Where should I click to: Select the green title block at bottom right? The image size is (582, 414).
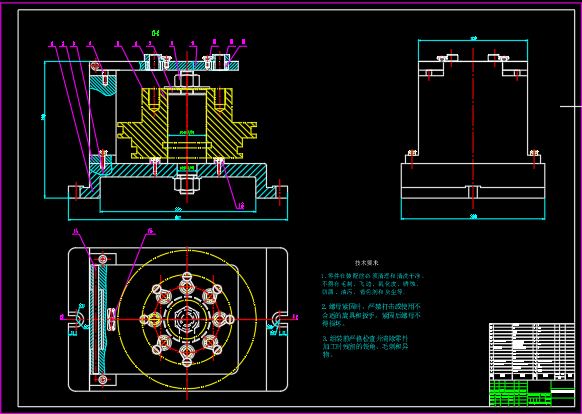pyautogui.click(x=532, y=393)
